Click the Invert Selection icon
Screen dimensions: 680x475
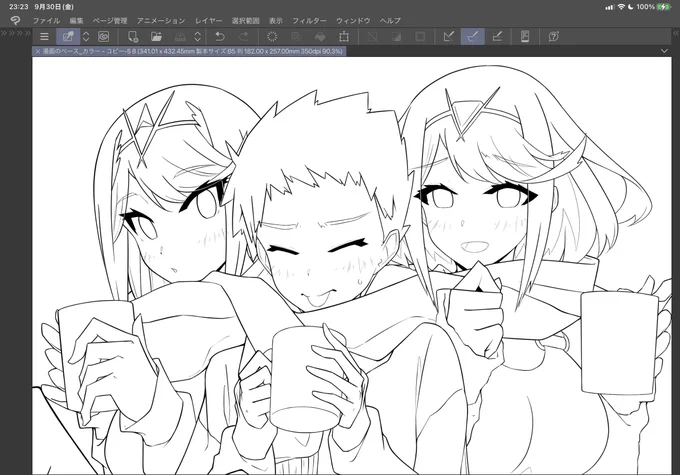pyautogui.click(x=396, y=37)
